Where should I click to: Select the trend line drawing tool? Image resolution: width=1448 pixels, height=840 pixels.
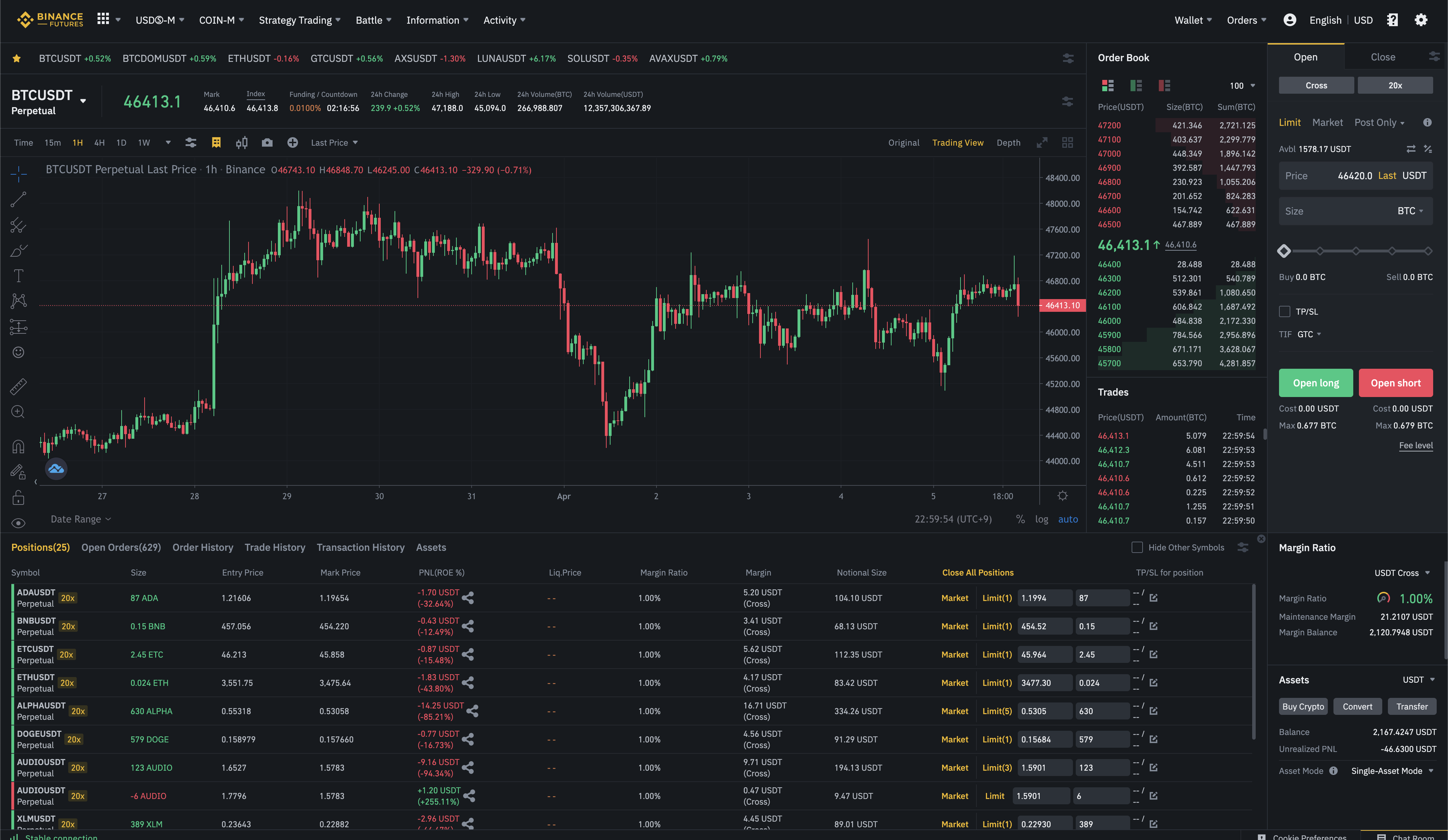(x=18, y=199)
